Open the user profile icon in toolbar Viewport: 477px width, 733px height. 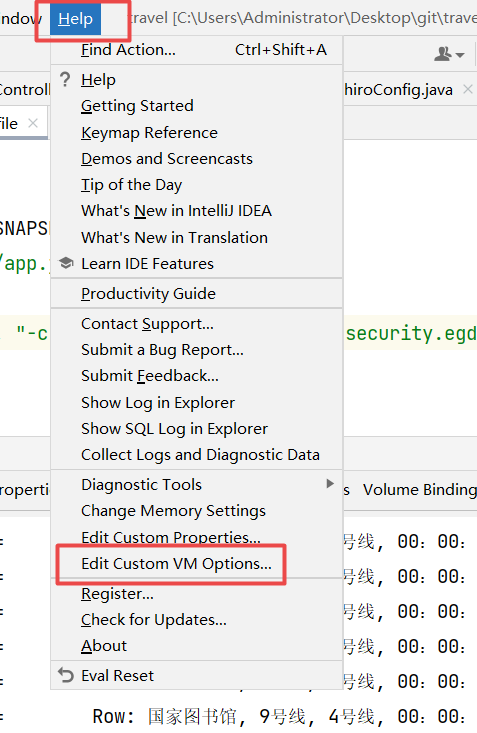[x=442, y=54]
